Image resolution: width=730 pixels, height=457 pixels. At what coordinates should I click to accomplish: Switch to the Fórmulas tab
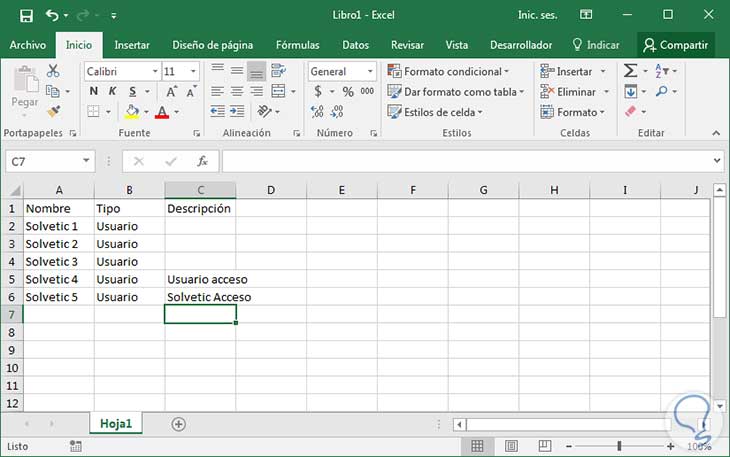(297, 45)
